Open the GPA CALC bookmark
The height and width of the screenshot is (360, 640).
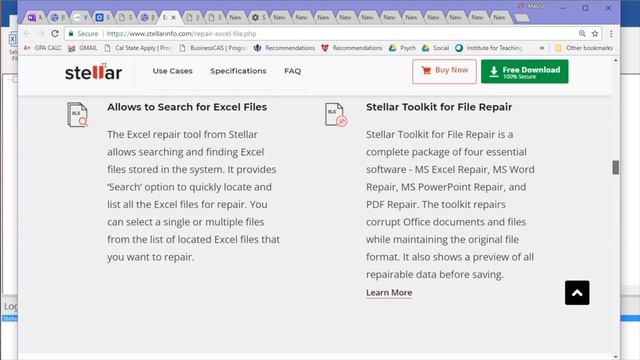tap(42, 48)
